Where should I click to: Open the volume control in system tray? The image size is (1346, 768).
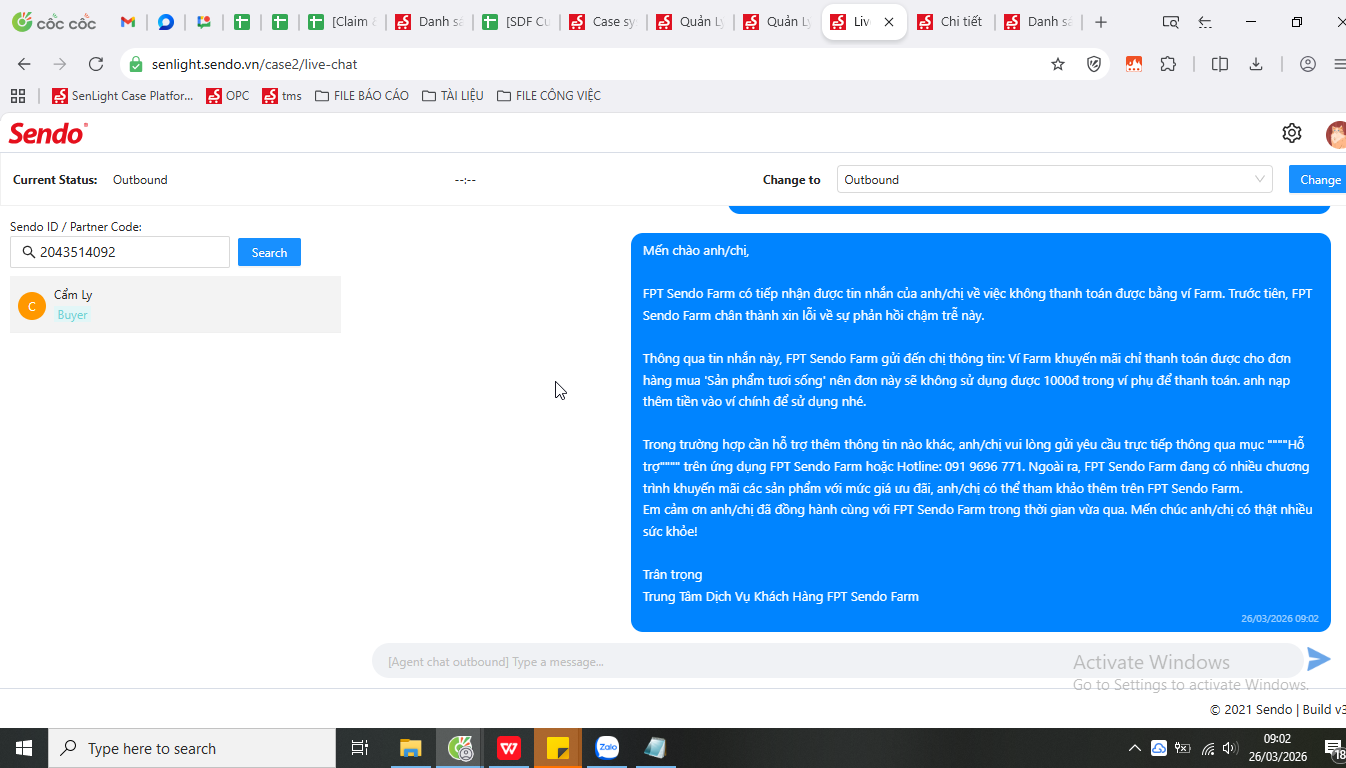coord(1230,748)
